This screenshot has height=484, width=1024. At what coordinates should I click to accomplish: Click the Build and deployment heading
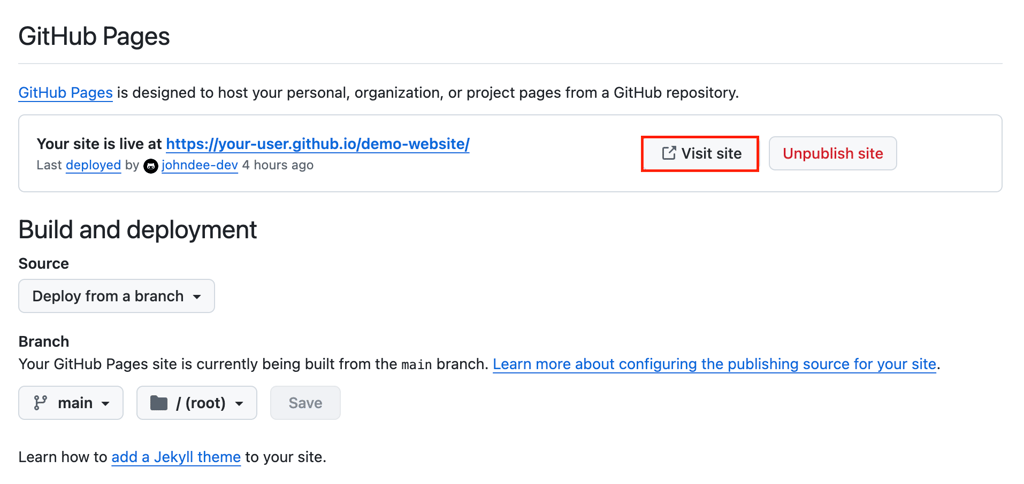(138, 230)
